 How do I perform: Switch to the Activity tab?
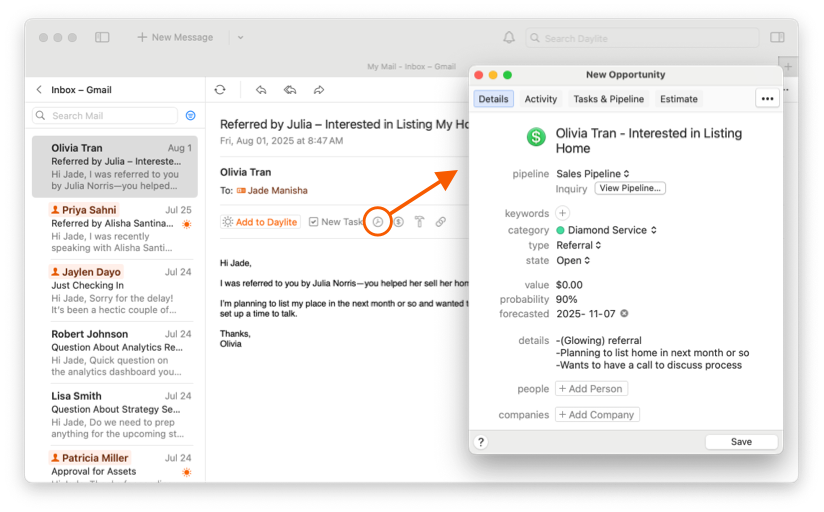point(540,99)
